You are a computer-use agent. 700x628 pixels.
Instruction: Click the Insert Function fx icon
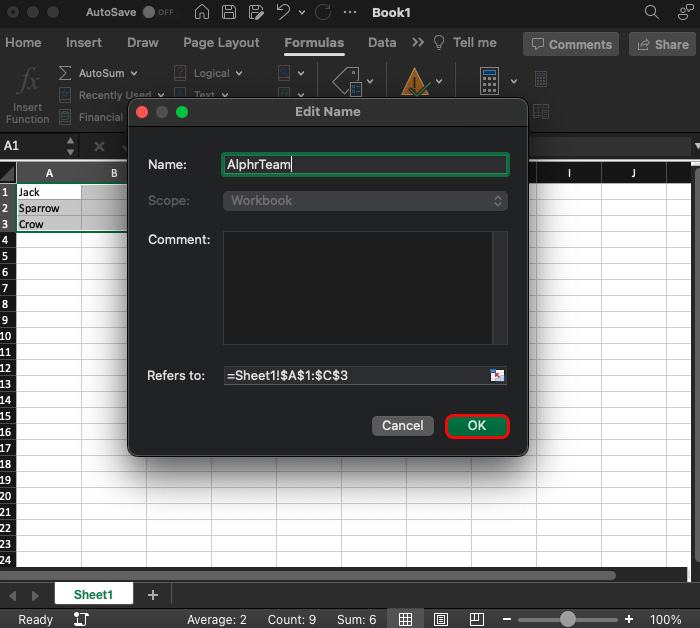click(29, 81)
